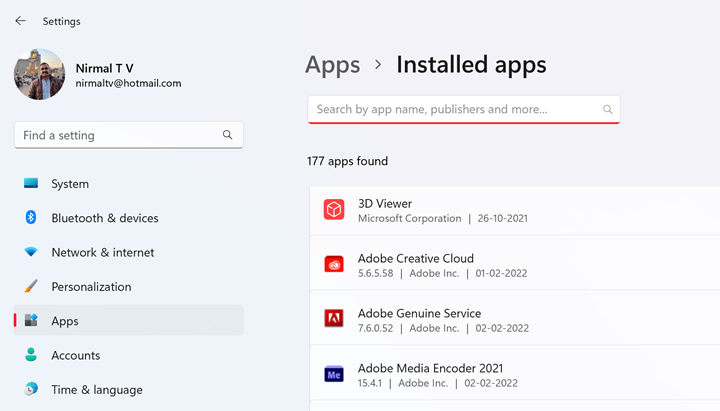Select the Adobe Creative Cloud name
The image size is (720, 411).
tap(416, 259)
